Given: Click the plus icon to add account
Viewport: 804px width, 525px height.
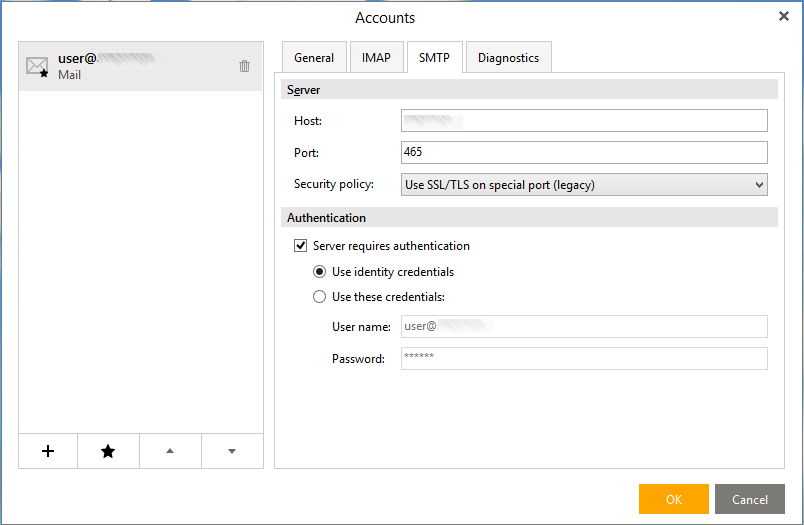Looking at the screenshot, I should point(48,451).
